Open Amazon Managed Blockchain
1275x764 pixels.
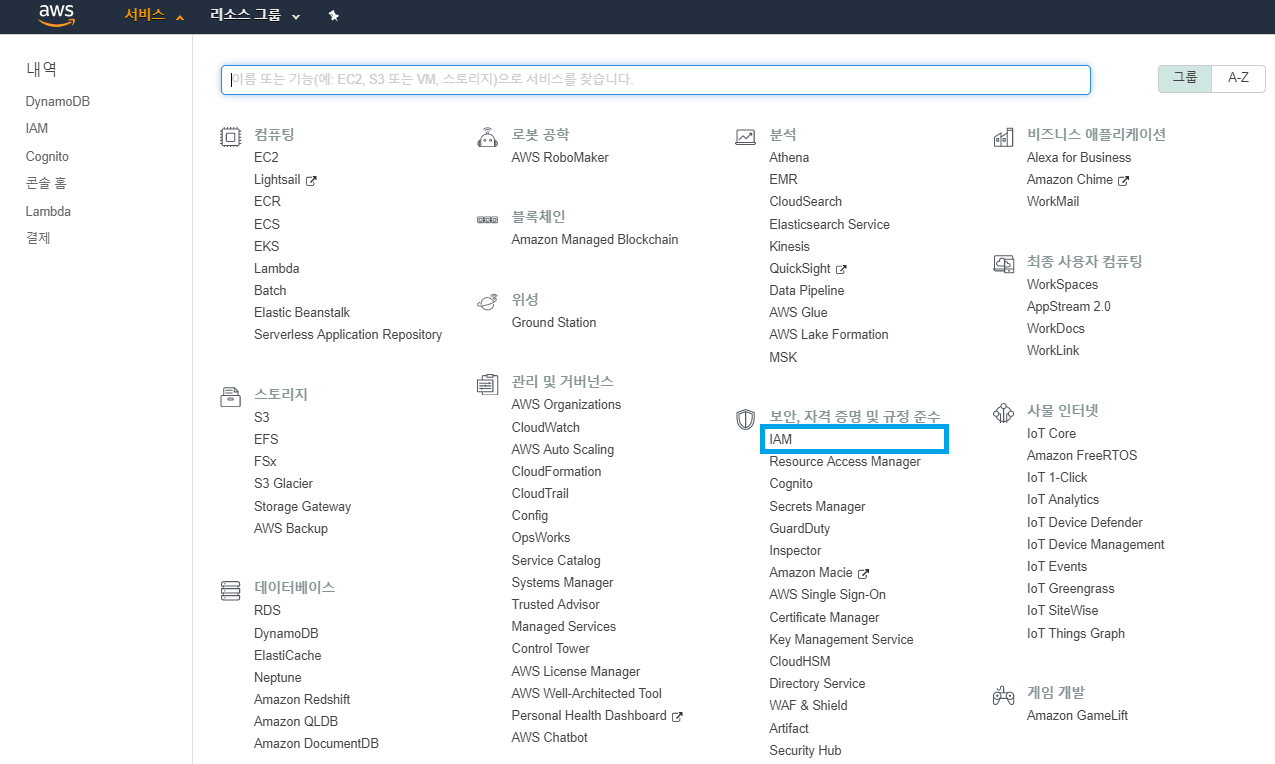[x=595, y=240]
